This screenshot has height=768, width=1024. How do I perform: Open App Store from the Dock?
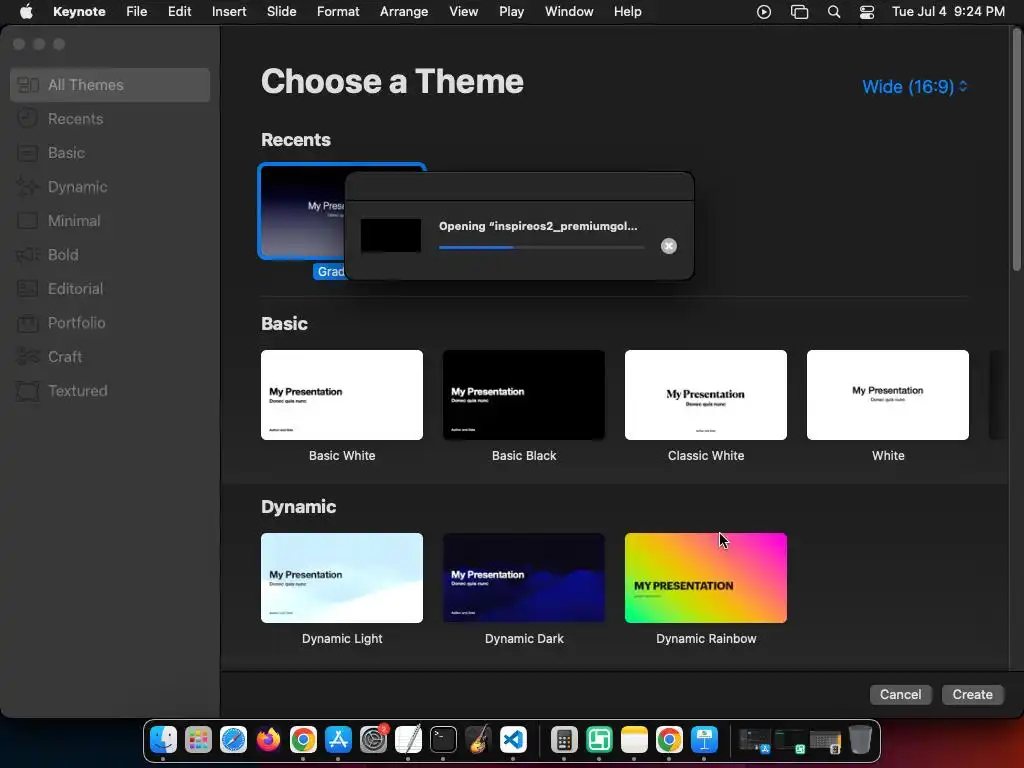pos(338,740)
